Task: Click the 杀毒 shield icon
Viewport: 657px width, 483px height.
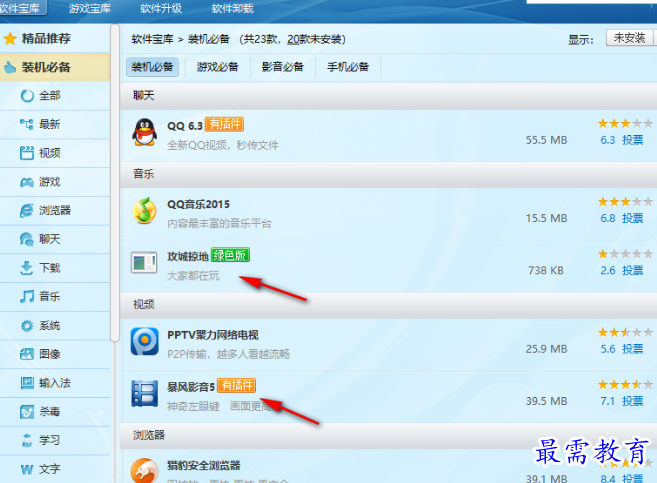Action: point(27,412)
